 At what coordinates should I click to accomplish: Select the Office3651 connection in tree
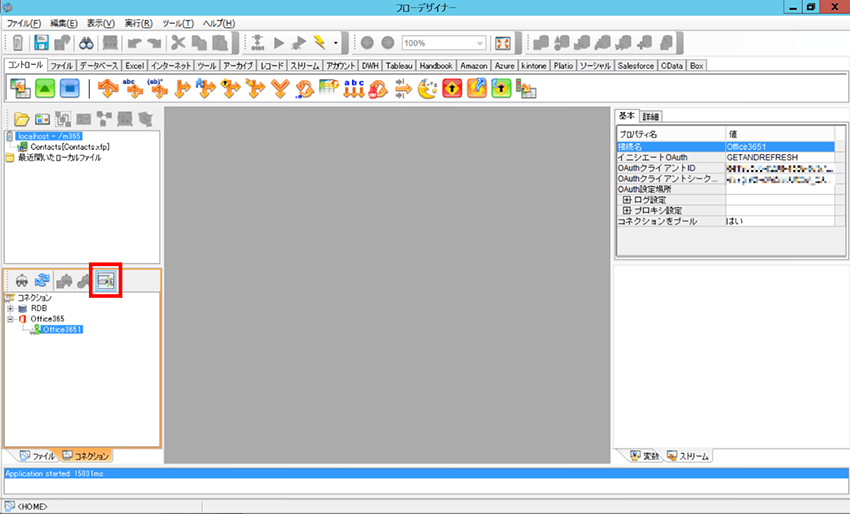[x=62, y=330]
